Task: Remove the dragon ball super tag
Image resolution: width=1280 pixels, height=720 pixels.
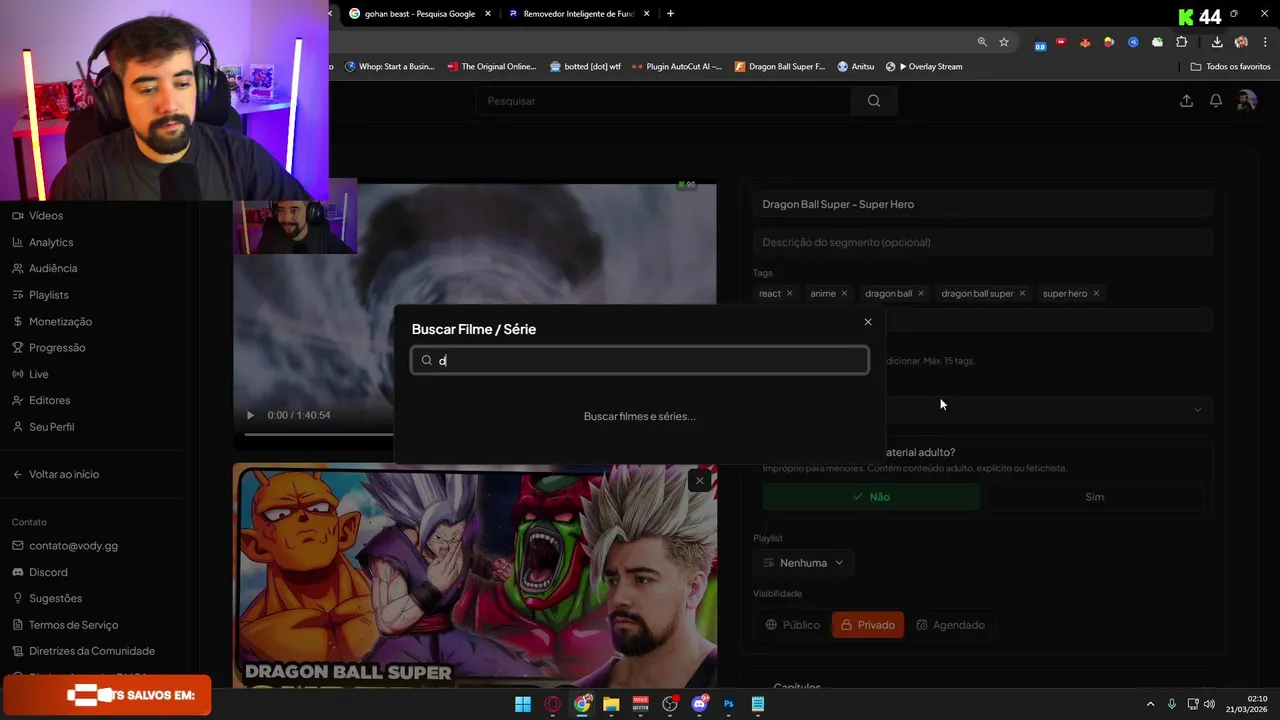Action: (1022, 294)
